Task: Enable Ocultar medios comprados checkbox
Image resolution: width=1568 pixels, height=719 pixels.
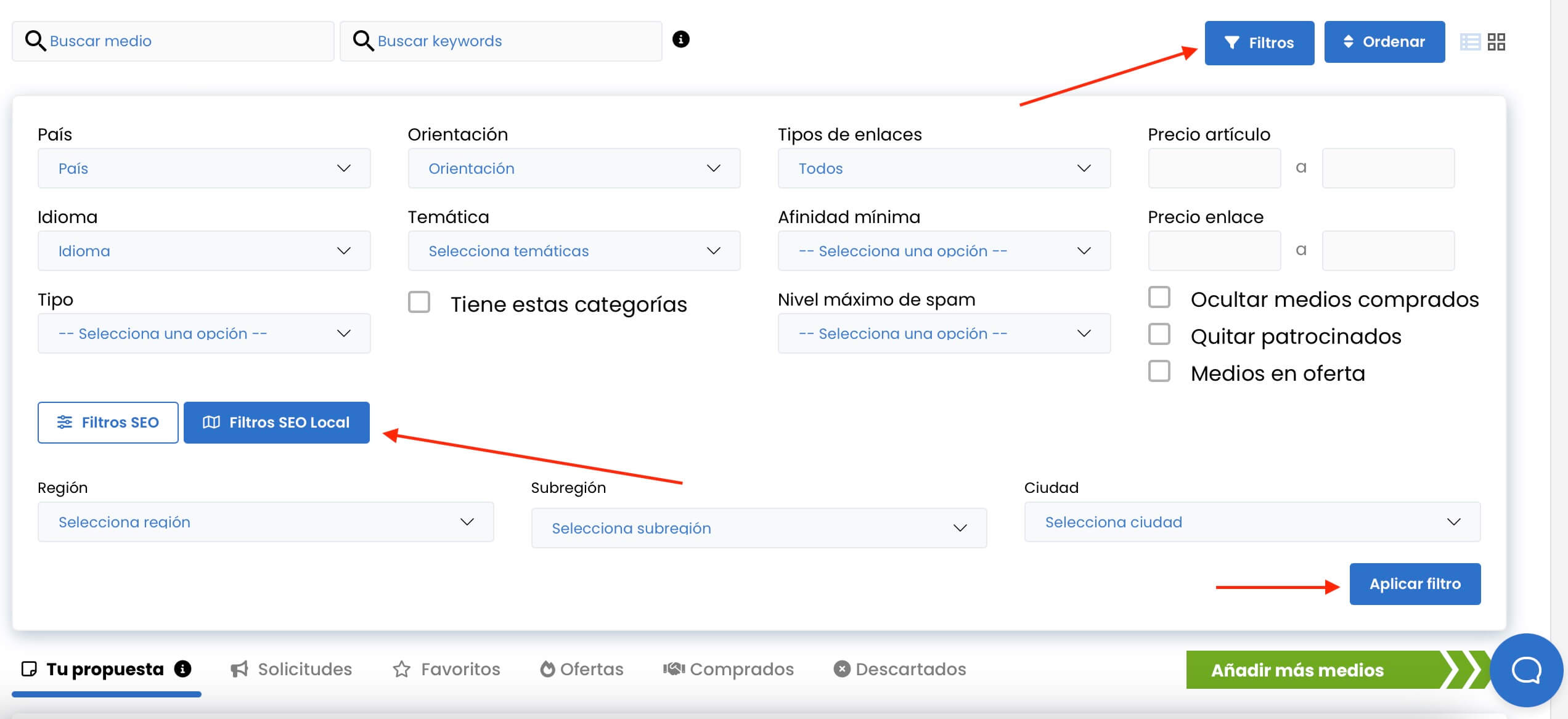Action: [1159, 297]
